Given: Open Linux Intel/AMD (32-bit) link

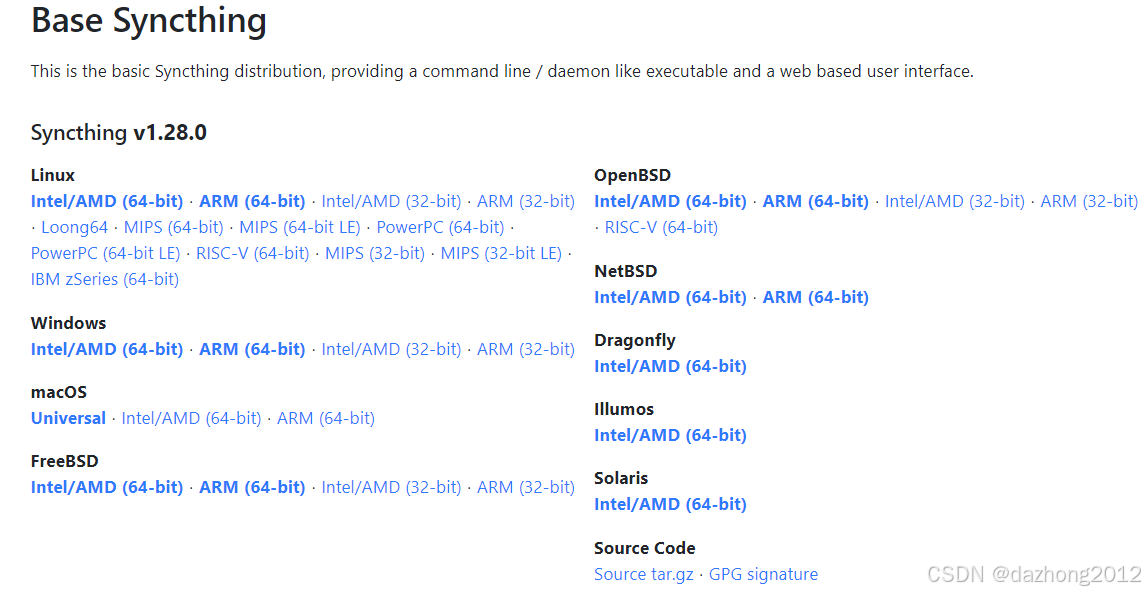Looking at the screenshot, I should tap(391, 201).
